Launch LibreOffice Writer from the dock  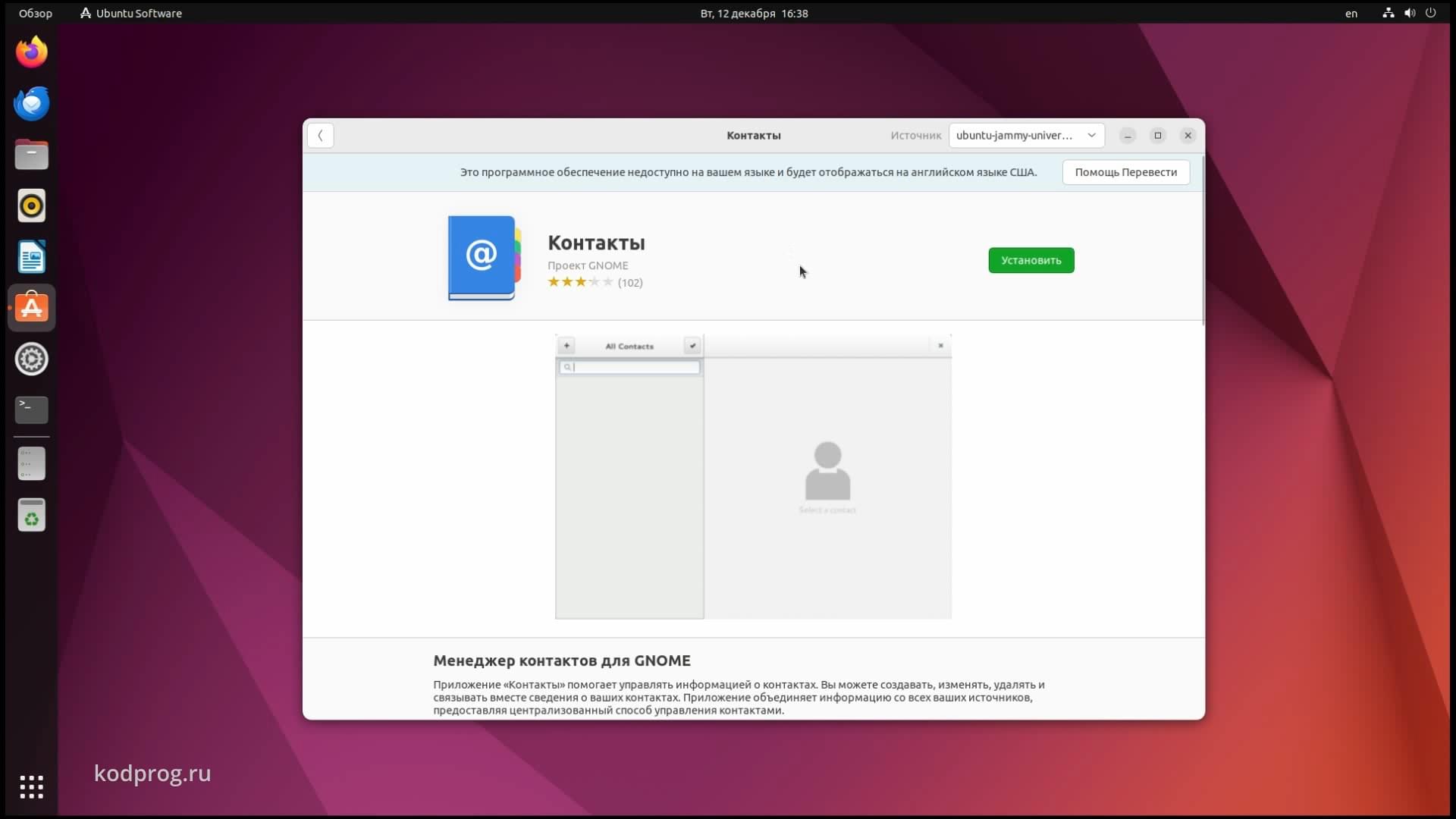coord(32,257)
